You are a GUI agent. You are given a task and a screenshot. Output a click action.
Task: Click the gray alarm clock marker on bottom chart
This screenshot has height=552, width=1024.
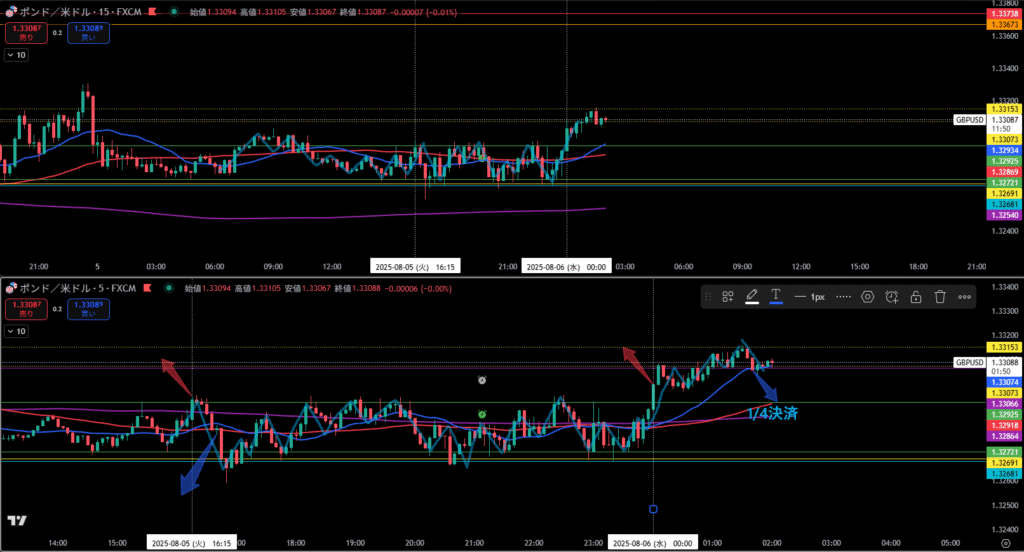click(482, 380)
